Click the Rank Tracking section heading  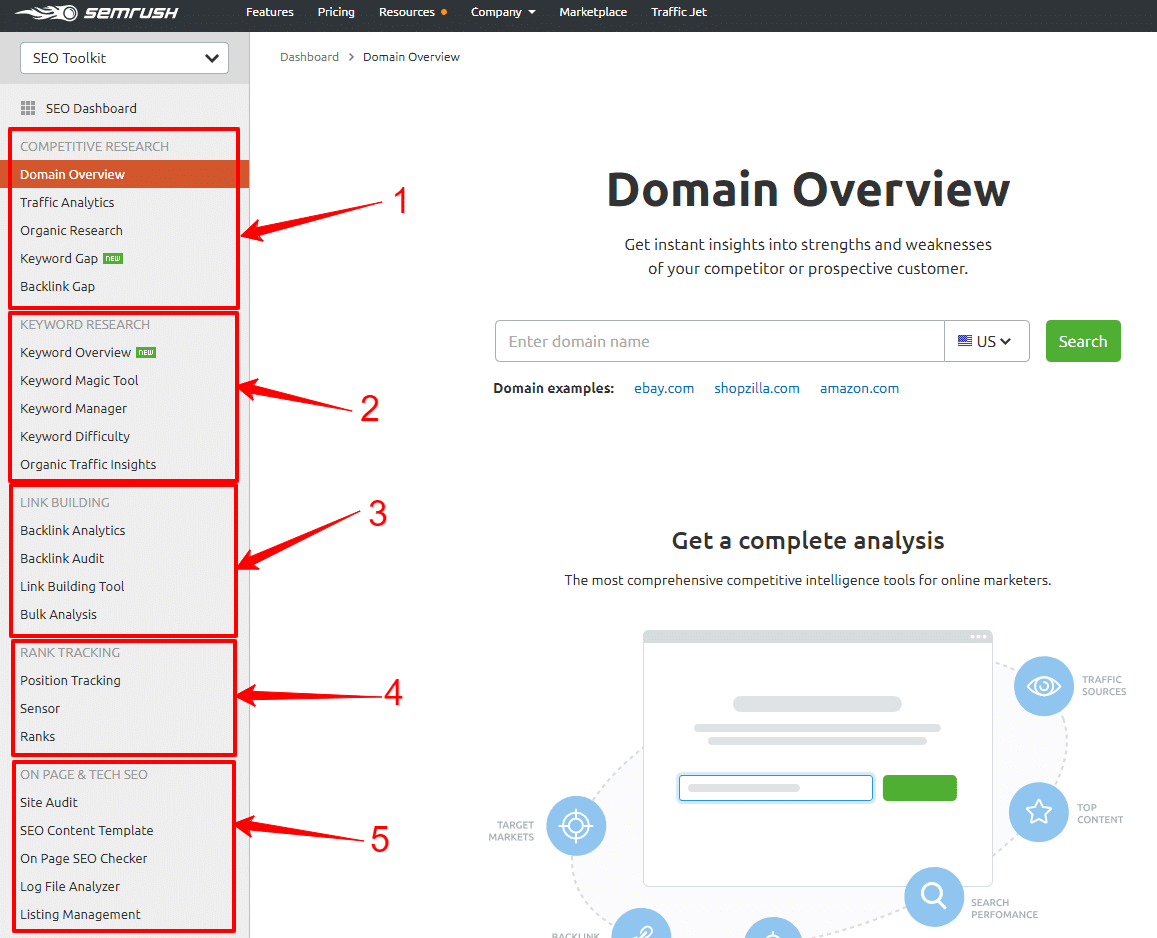tap(70, 652)
